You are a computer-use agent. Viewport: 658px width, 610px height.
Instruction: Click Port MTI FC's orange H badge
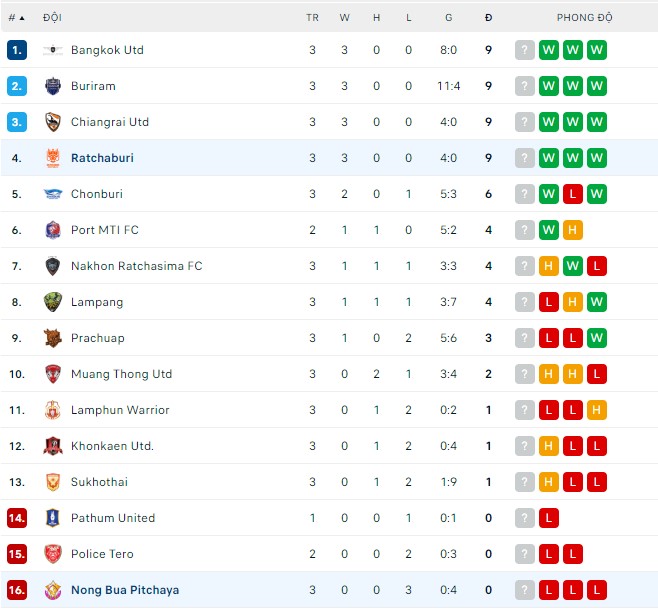click(x=572, y=230)
